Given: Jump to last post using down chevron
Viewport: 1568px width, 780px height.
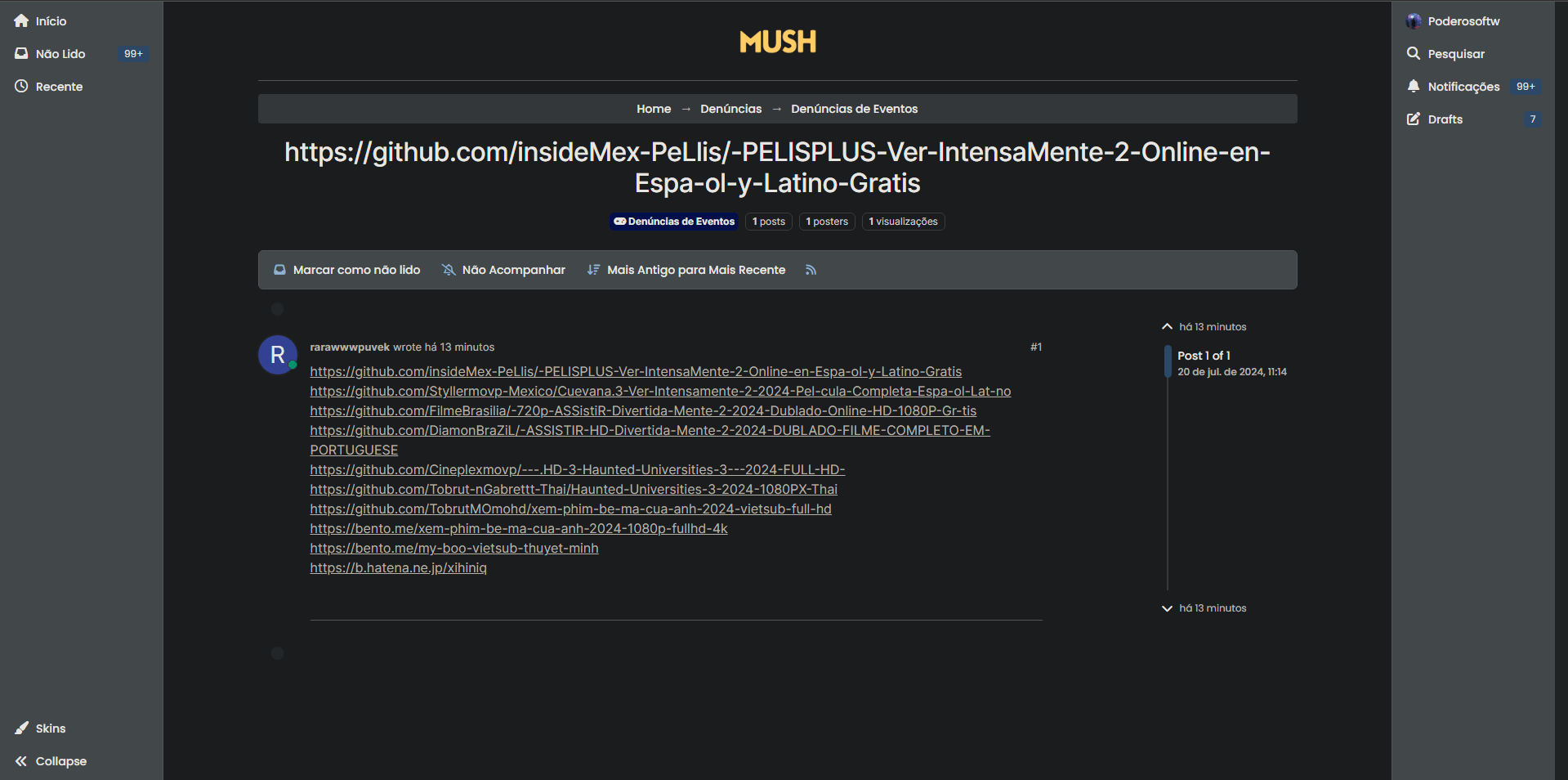Looking at the screenshot, I should pos(1167,608).
